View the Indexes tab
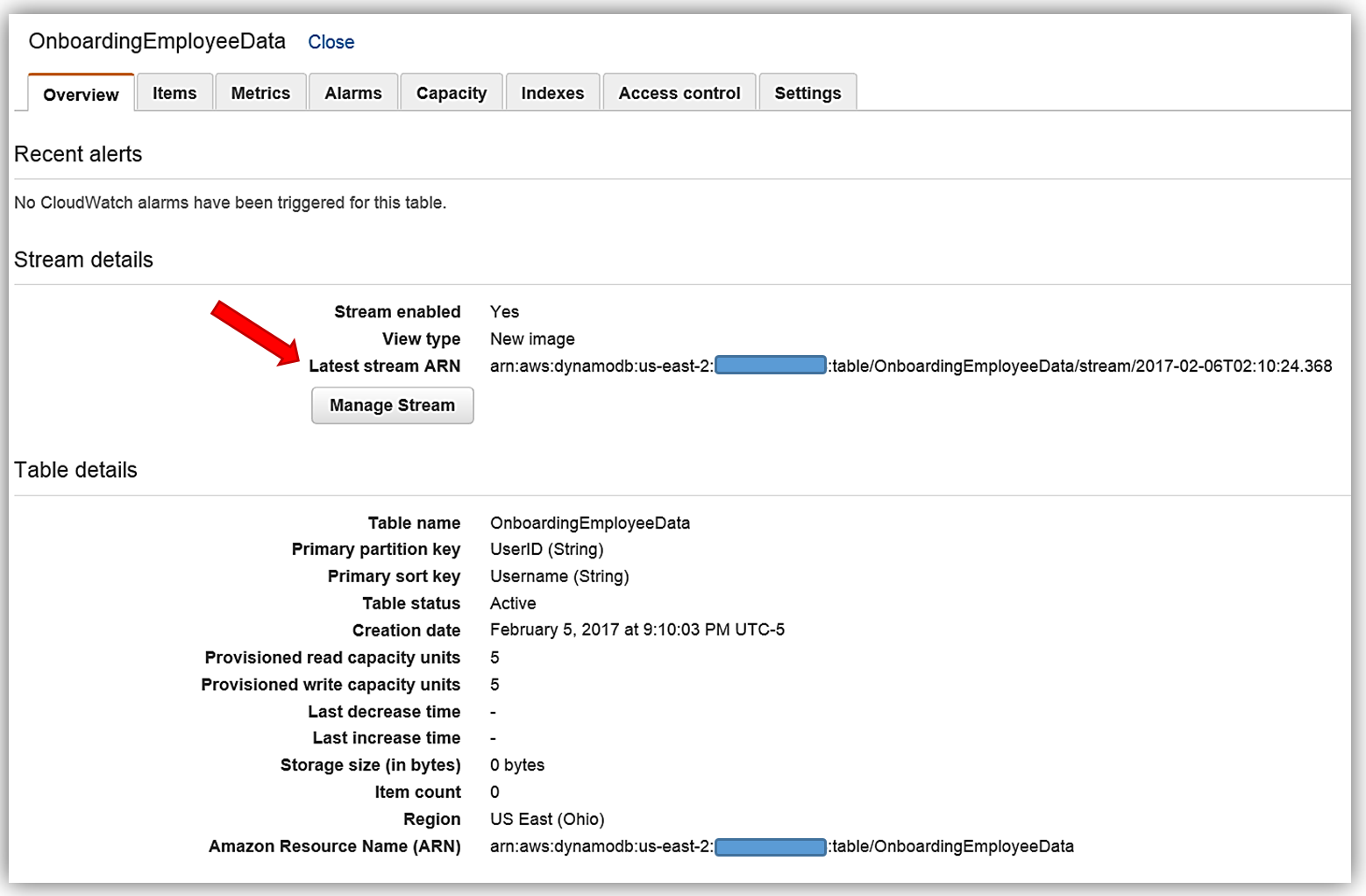The height and width of the screenshot is (896, 1366). click(x=552, y=93)
